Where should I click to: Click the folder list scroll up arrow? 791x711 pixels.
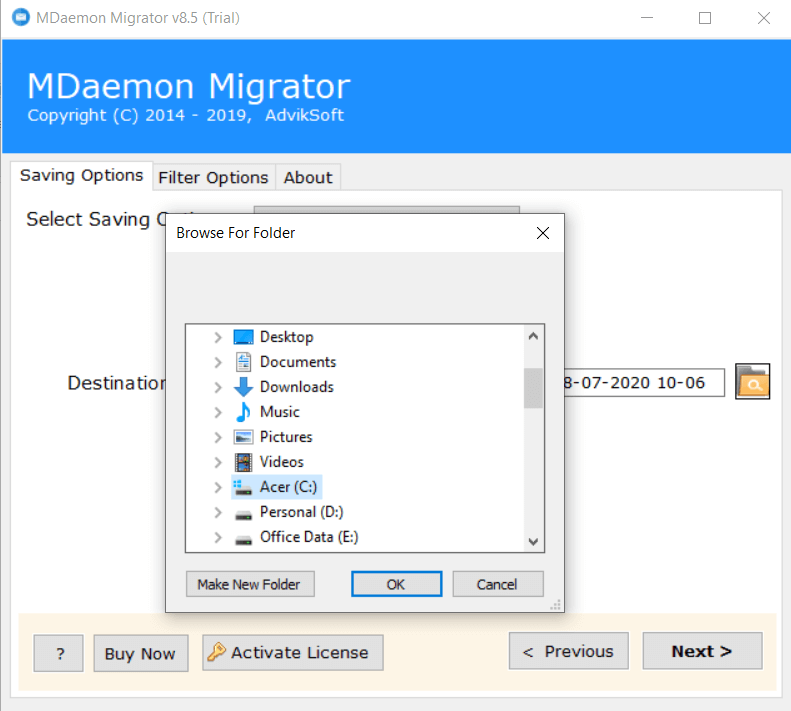[x=533, y=336]
